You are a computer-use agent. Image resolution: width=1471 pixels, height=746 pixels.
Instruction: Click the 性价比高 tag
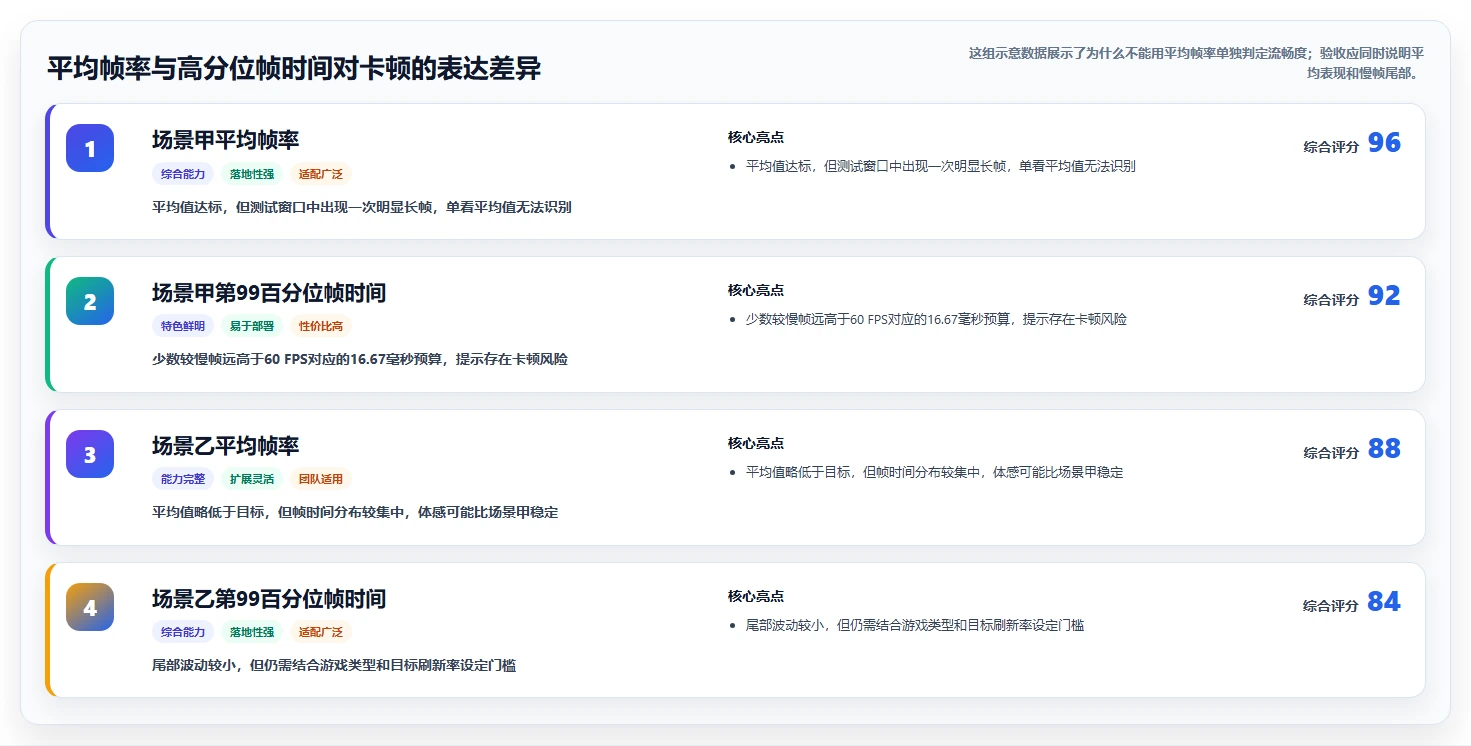click(x=321, y=326)
